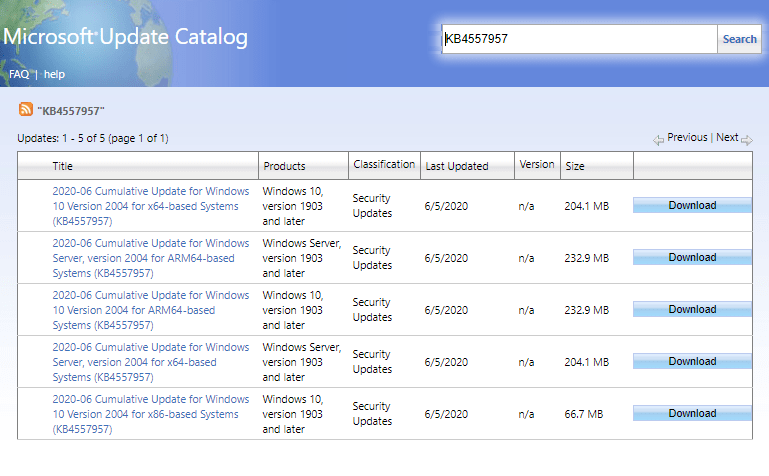This screenshot has height=476, width=769.
Task: Click Security Updates in Windows 10 x64 row
Action: point(372,206)
